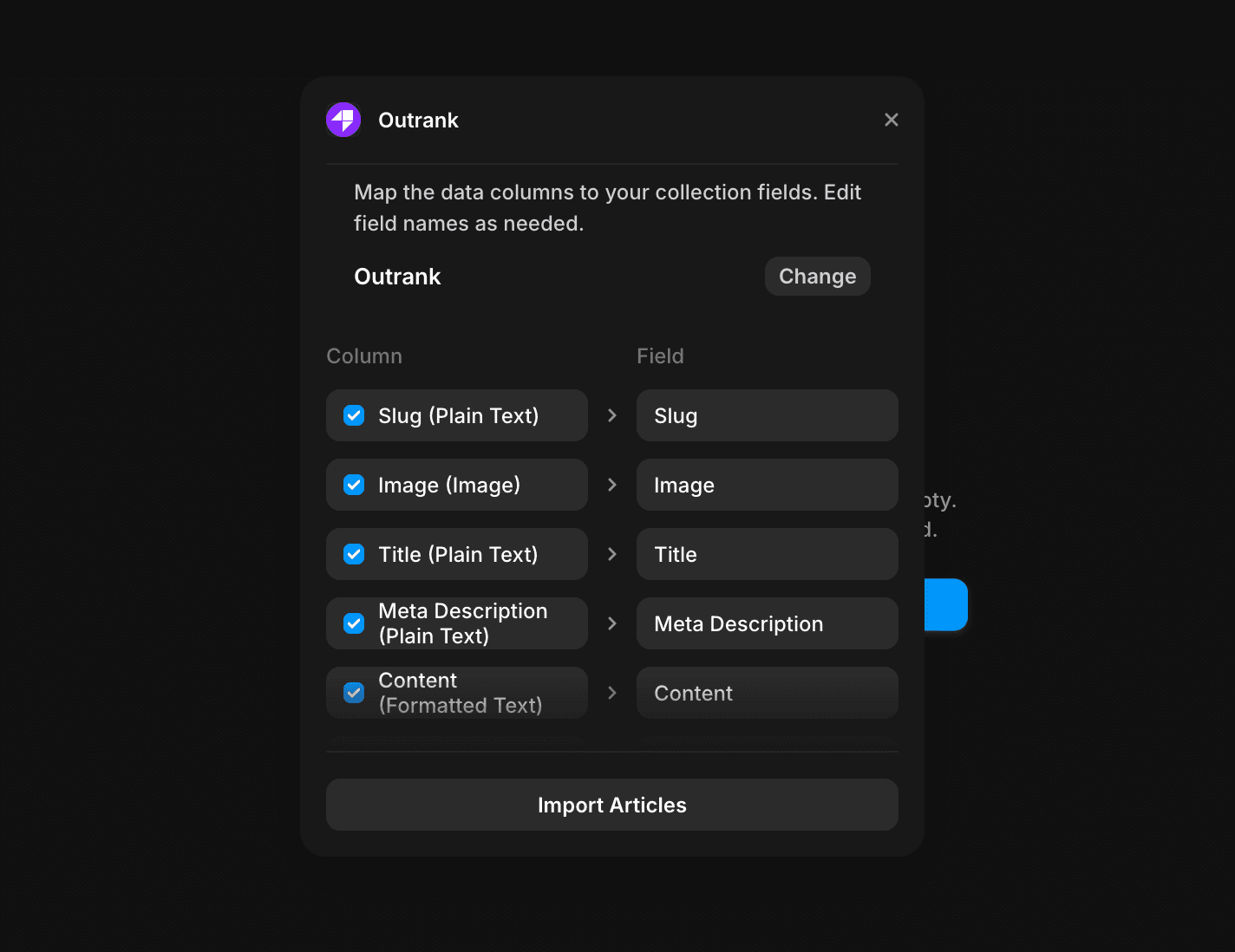This screenshot has height=952, width=1235.
Task: Click into the Content field input
Action: click(767, 693)
